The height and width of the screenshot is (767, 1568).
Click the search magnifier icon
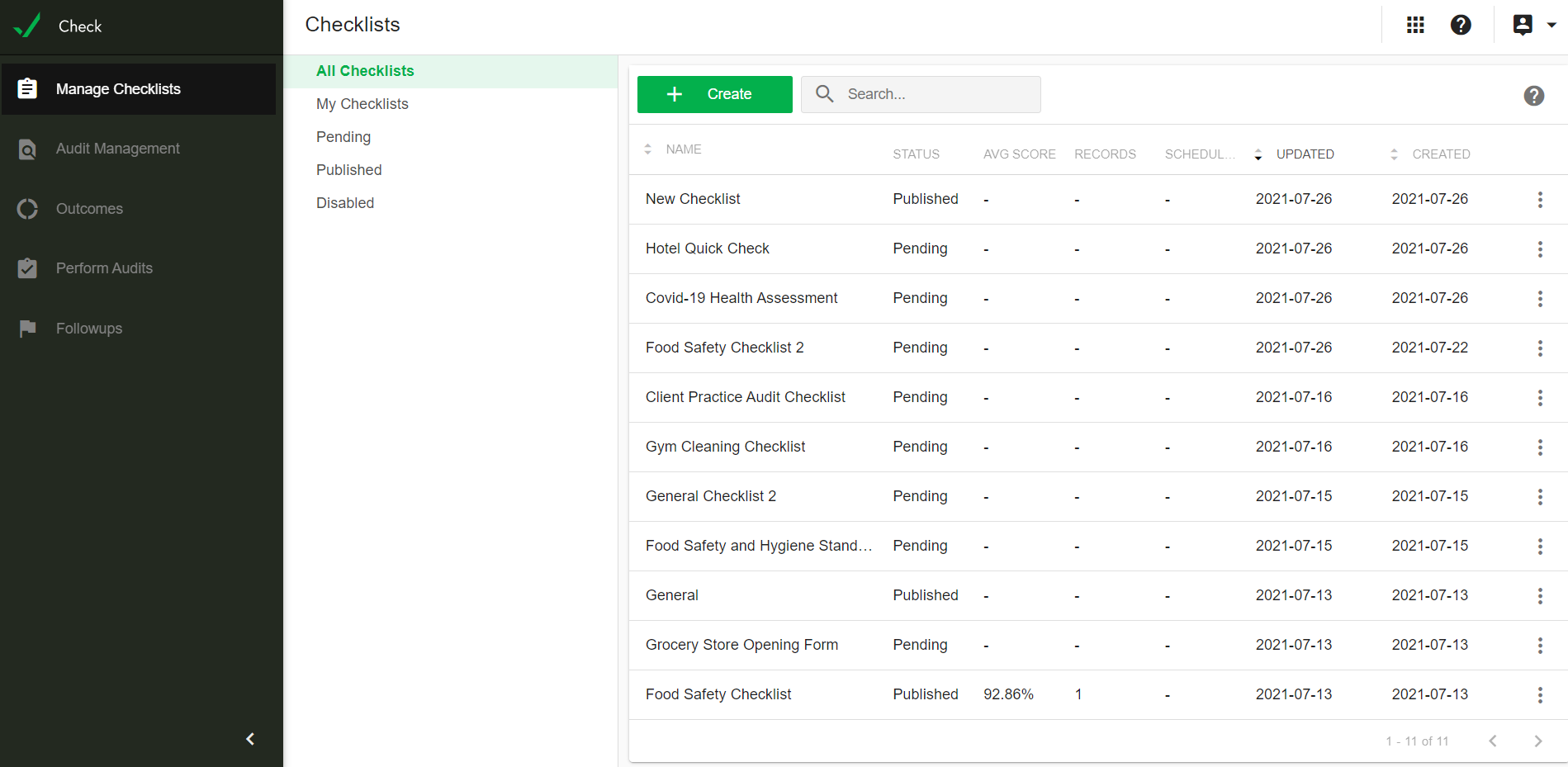click(x=824, y=93)
